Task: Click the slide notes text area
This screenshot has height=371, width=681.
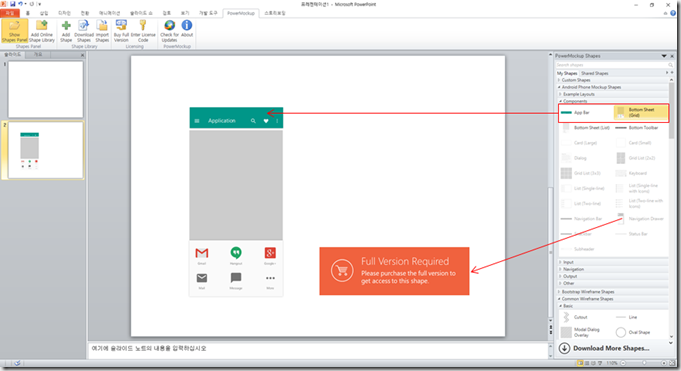Action: tap(318, 350)
